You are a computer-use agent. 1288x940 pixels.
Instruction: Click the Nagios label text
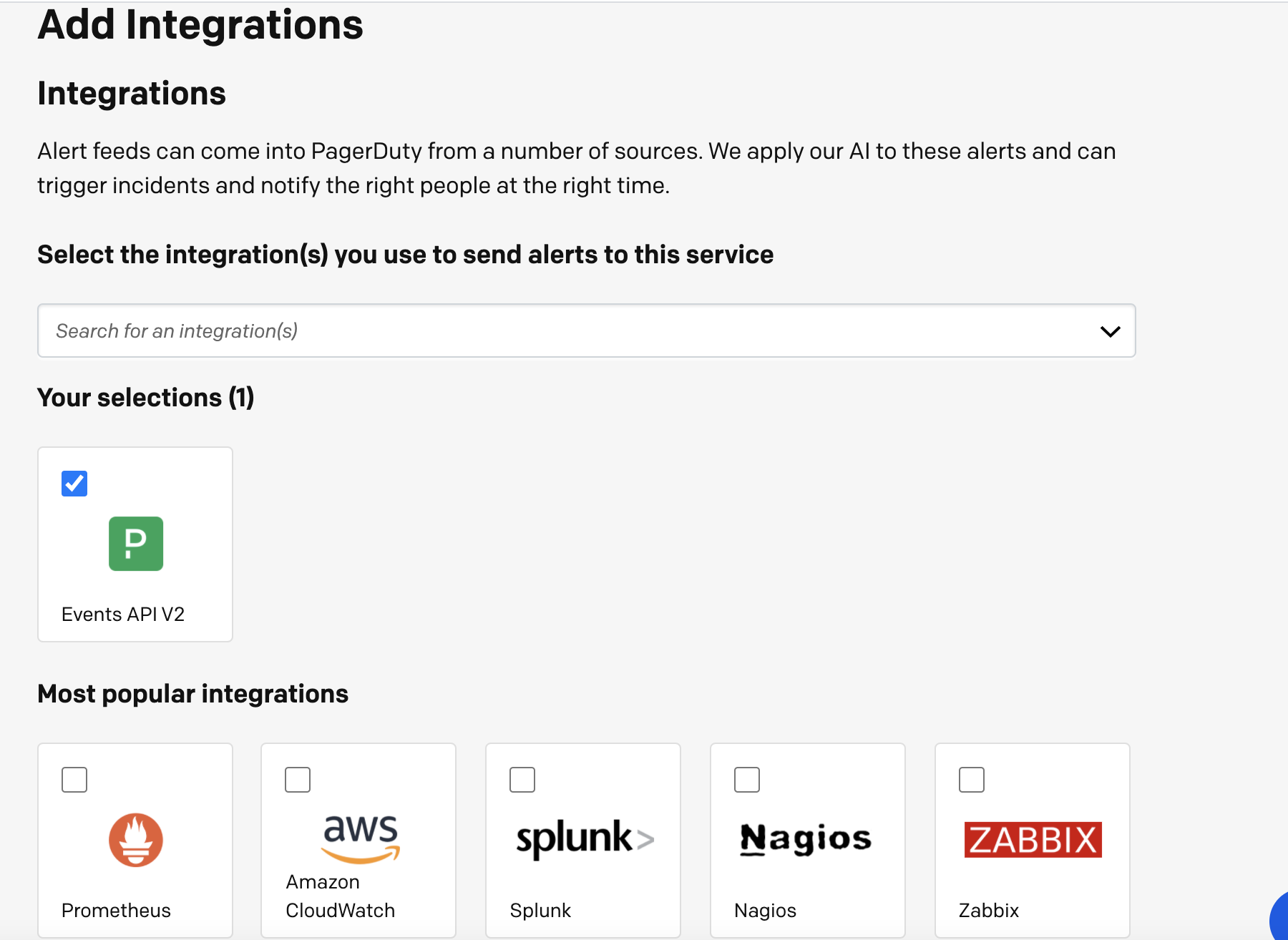click(765, 911)
